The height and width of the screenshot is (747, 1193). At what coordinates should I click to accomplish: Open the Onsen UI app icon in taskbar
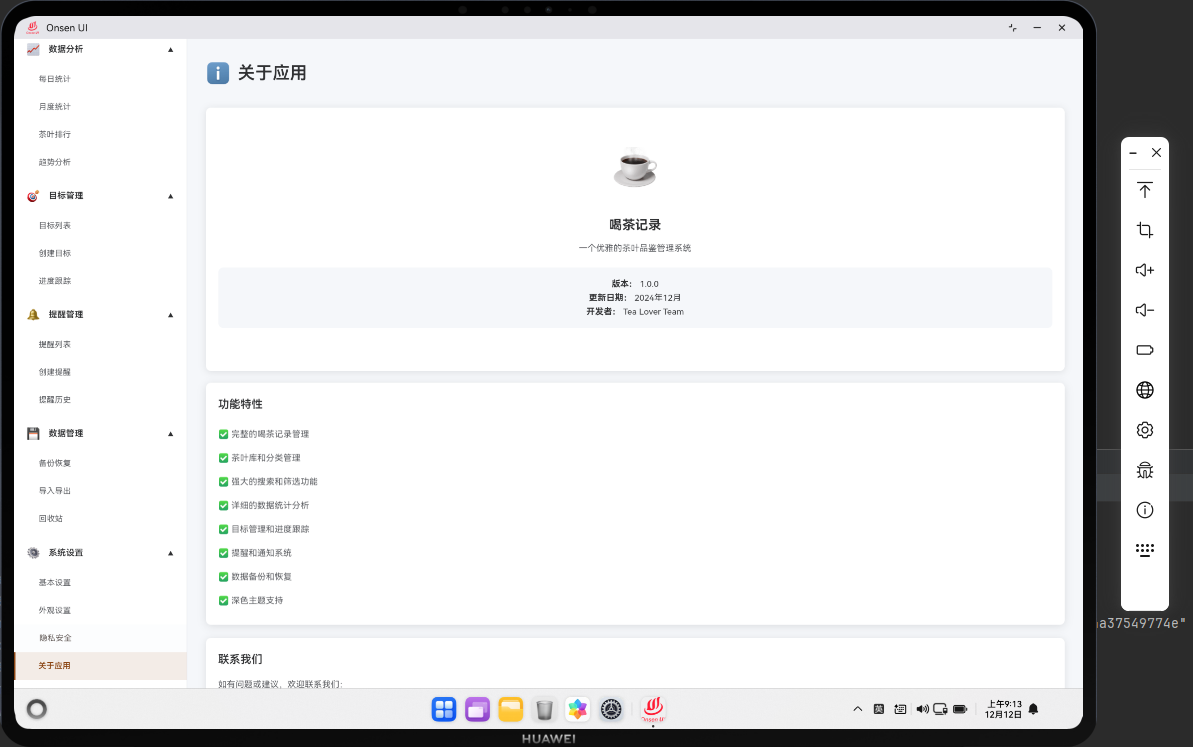[652, 709]
